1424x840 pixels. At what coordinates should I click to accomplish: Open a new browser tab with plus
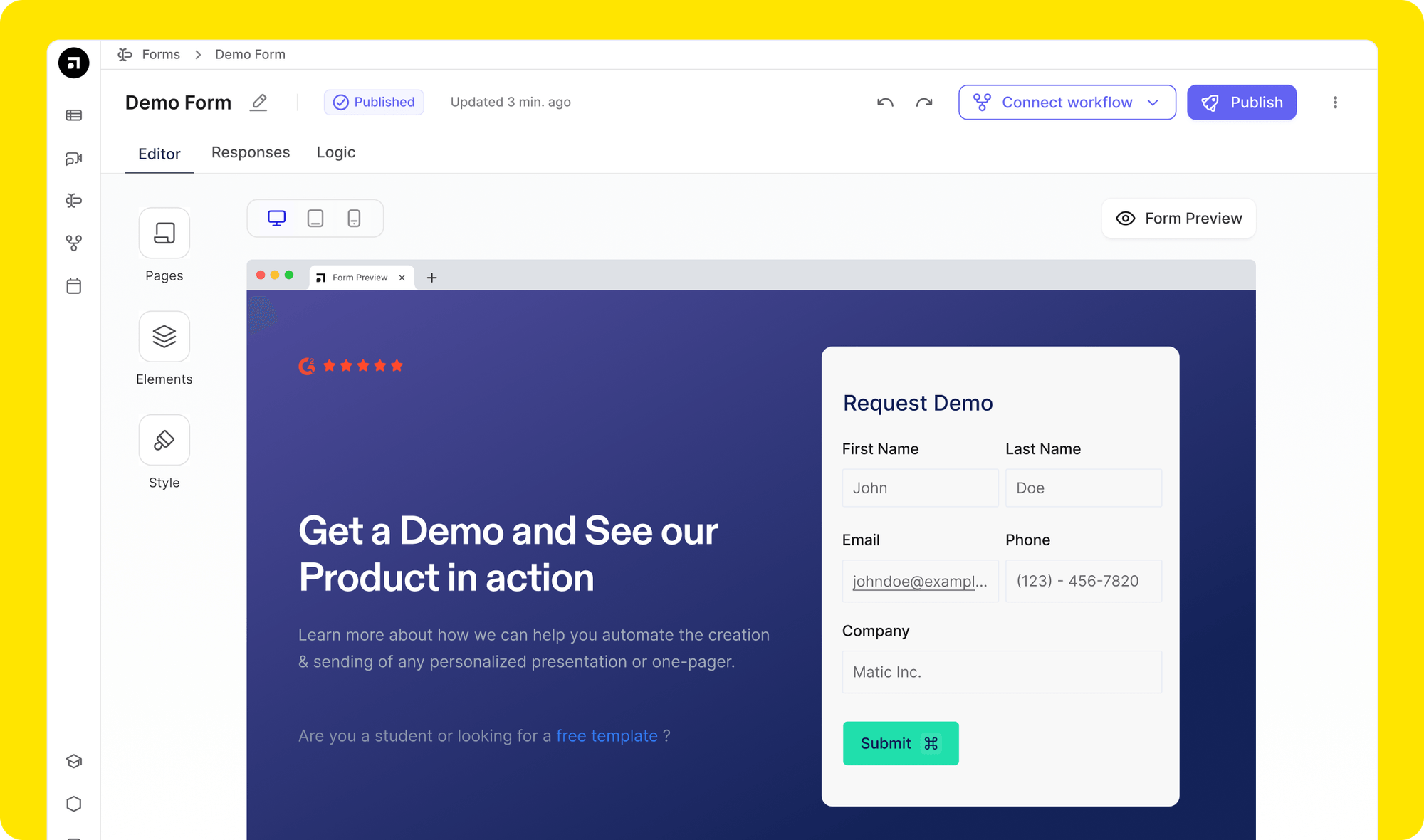pos(431,278)
